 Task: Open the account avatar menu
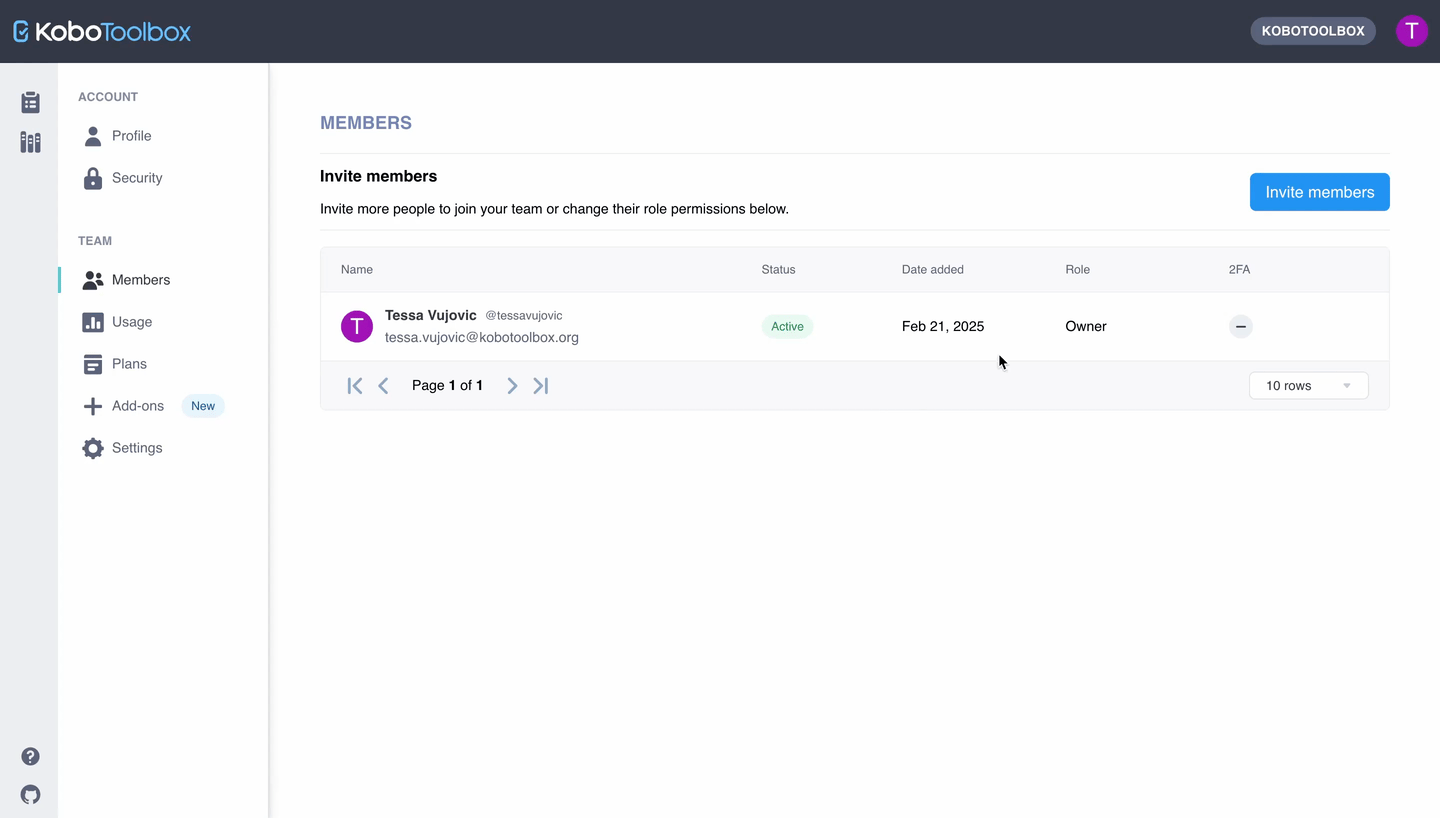click(x=1411, y=31)
